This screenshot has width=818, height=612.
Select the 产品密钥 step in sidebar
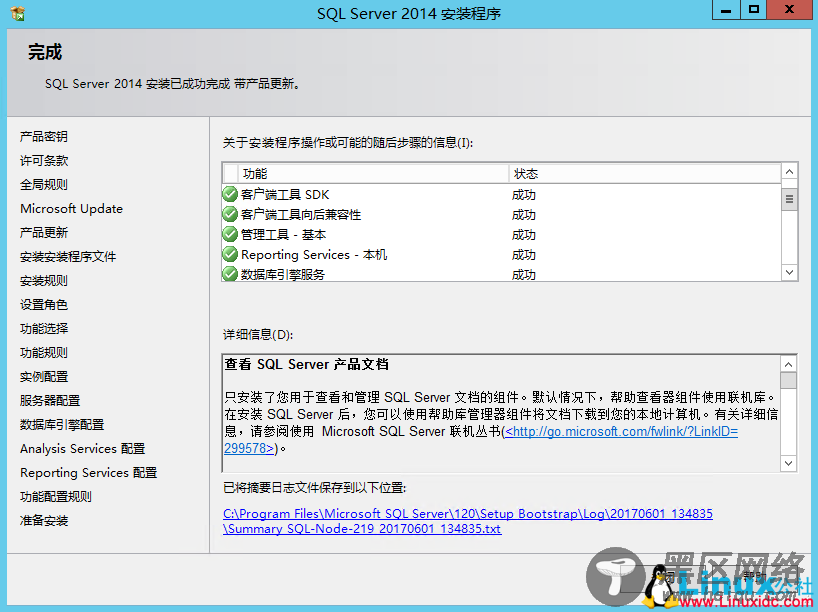[44, 137]
